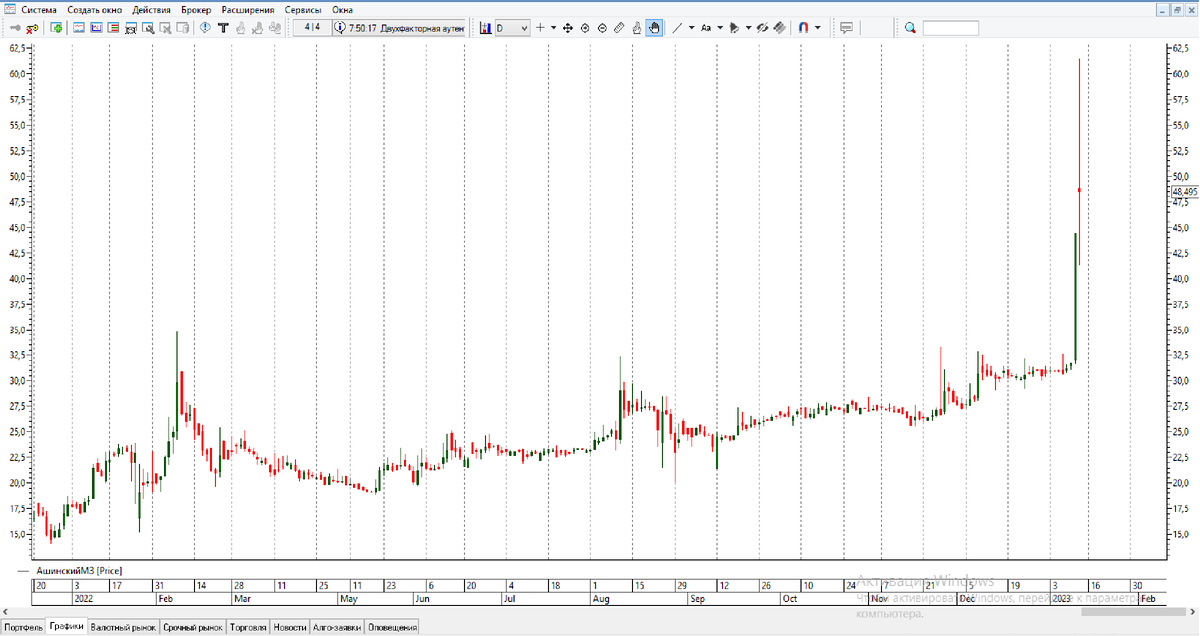Switch to the Валютный рынок tab
The height and width of the screenshot is (636, 1200).
[123, 627]
